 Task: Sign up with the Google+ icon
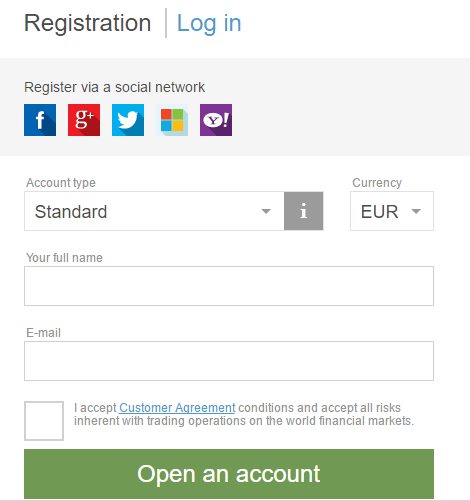tap(84, 120)
